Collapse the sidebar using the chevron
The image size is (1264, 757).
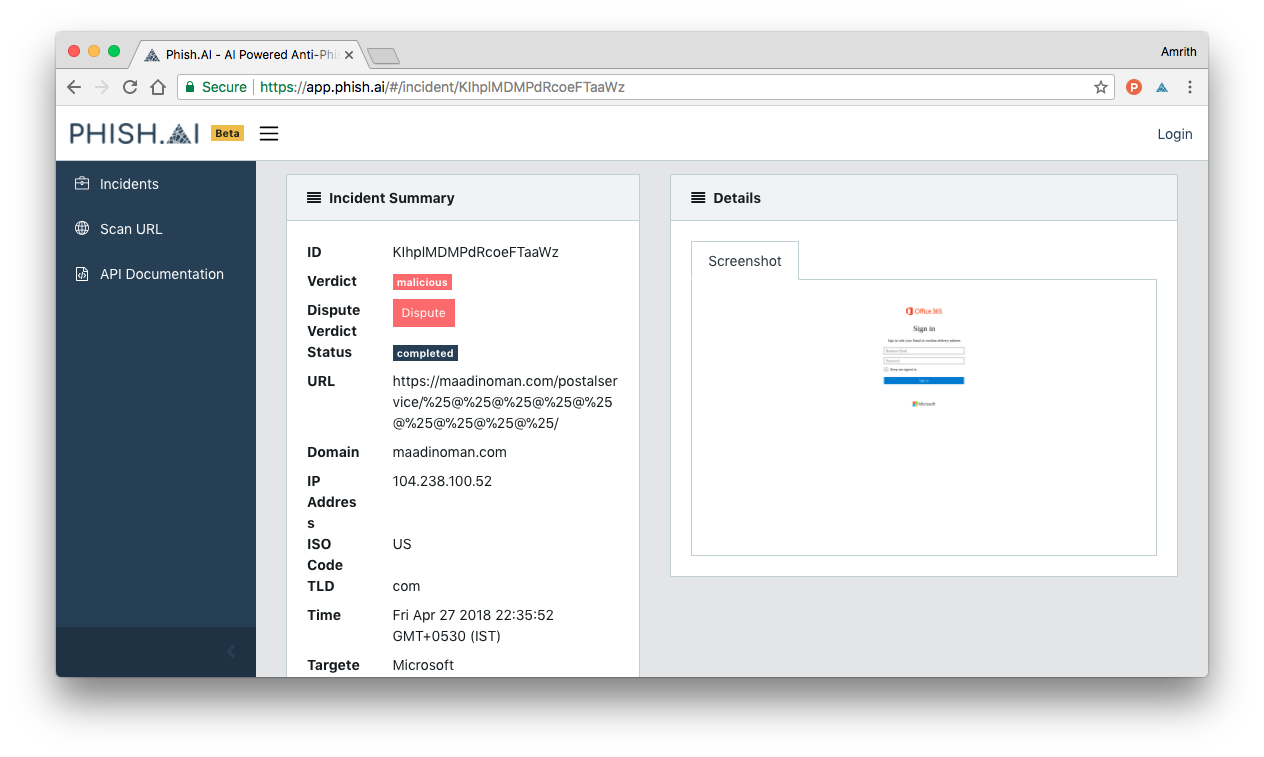point(230,651)
